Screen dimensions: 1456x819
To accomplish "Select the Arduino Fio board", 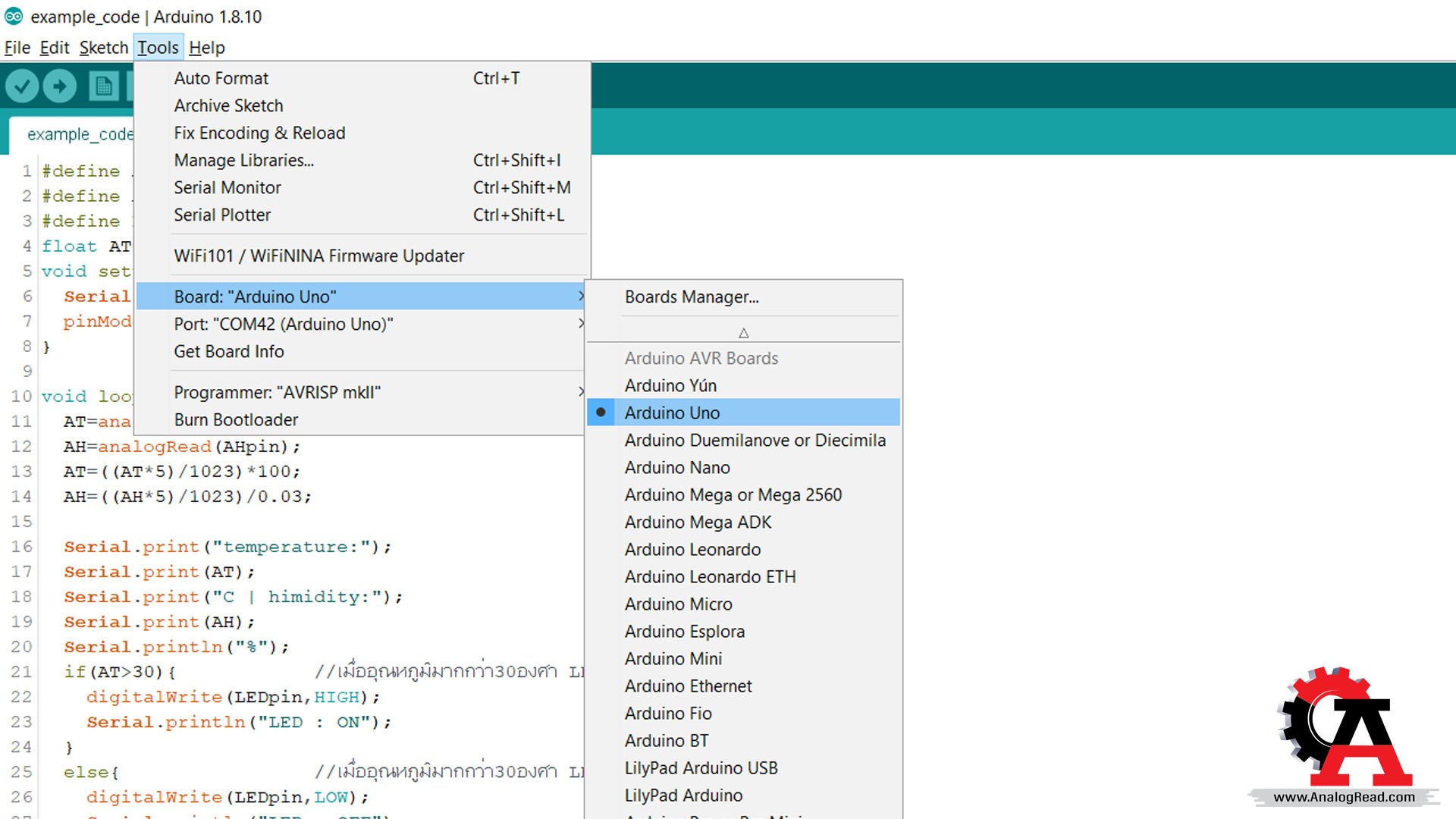I will [743, 713].
